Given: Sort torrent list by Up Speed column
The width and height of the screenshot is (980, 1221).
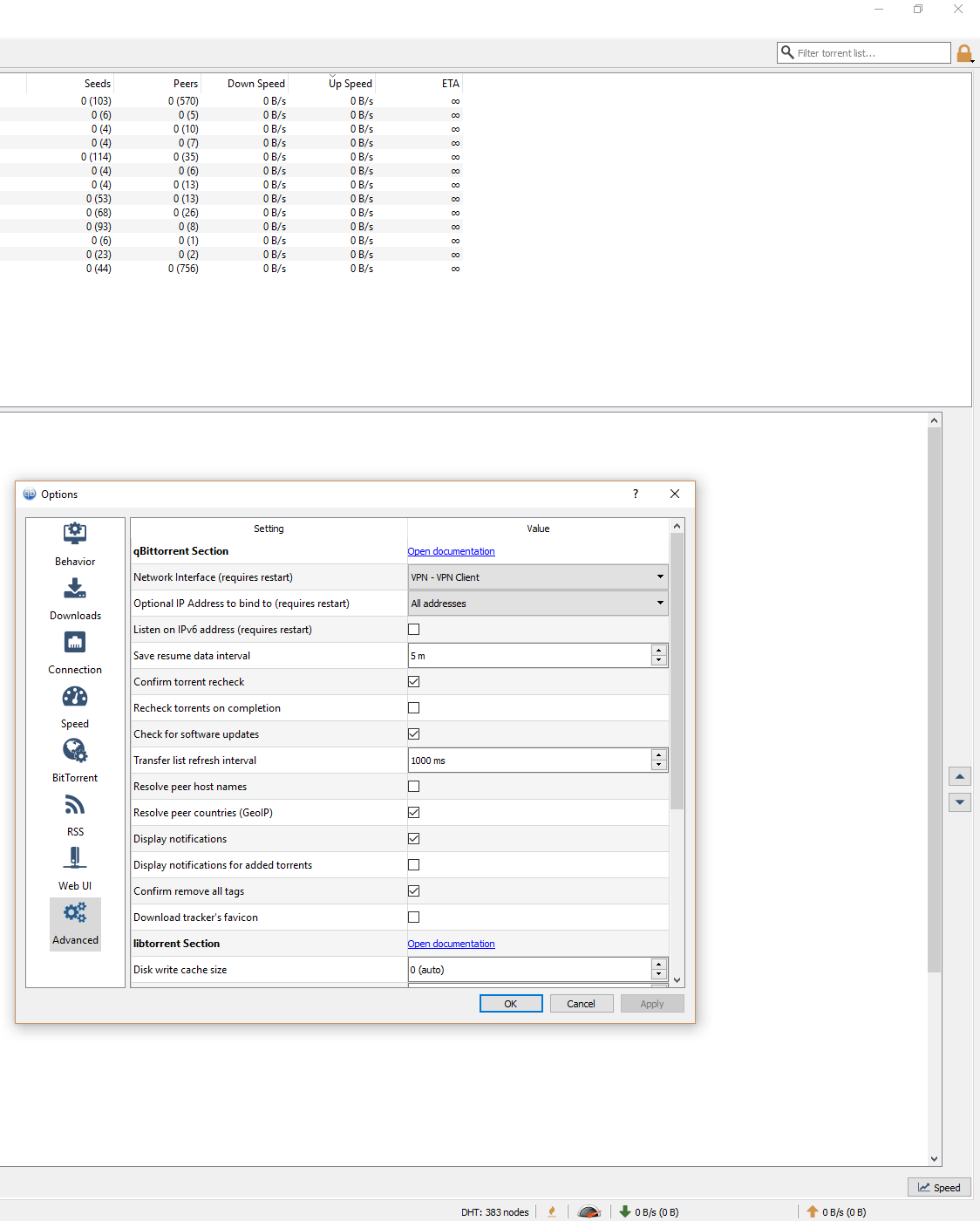Looking at the screenshot, I should [x=331, y=84].
